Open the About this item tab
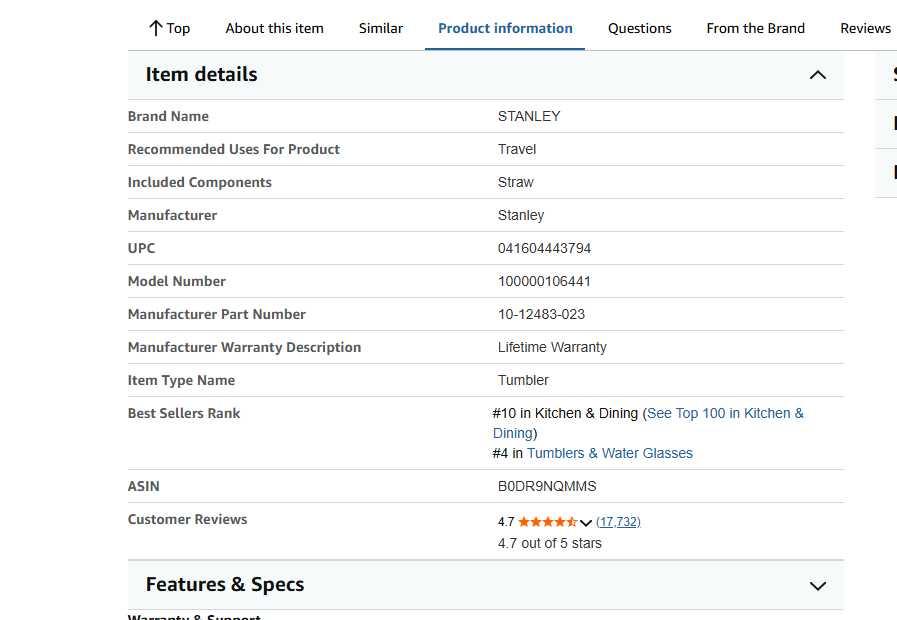897x620 pixels. [x=275, y=28]
